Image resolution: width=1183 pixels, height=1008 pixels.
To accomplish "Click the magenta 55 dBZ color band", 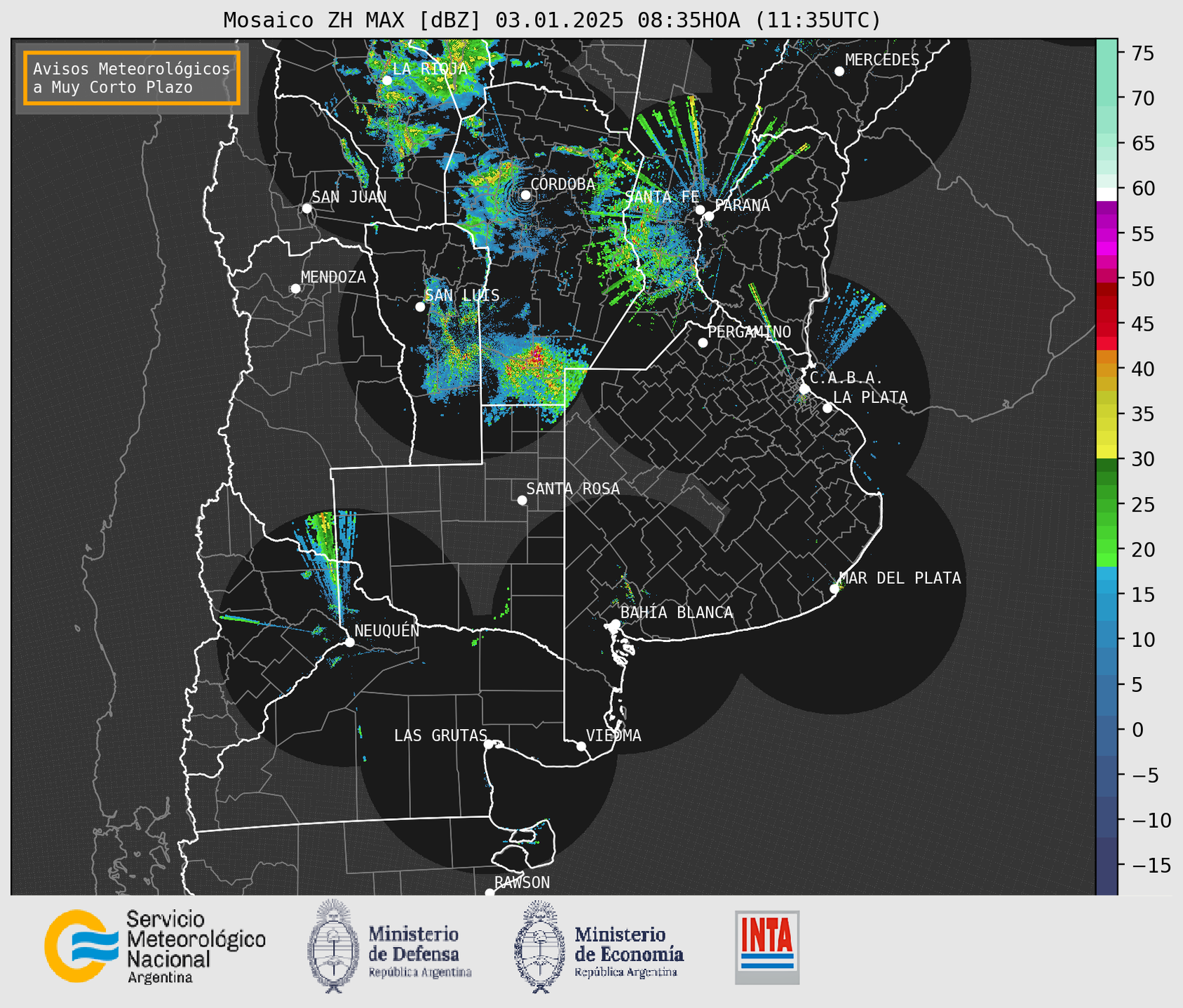I will click(1107, 234).
